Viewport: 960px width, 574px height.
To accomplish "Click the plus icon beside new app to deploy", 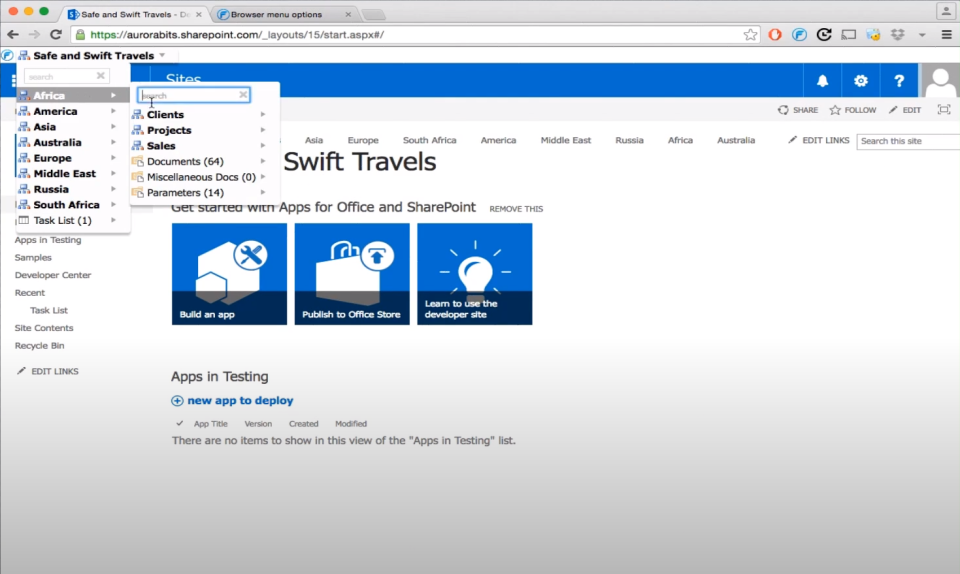I will pos(177,401).
